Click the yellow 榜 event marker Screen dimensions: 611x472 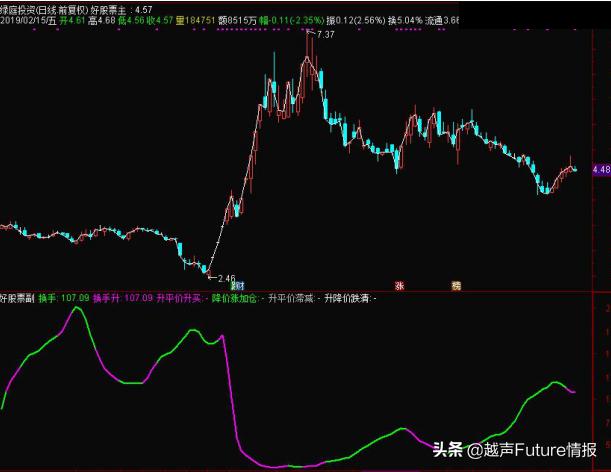click(456, 286)
